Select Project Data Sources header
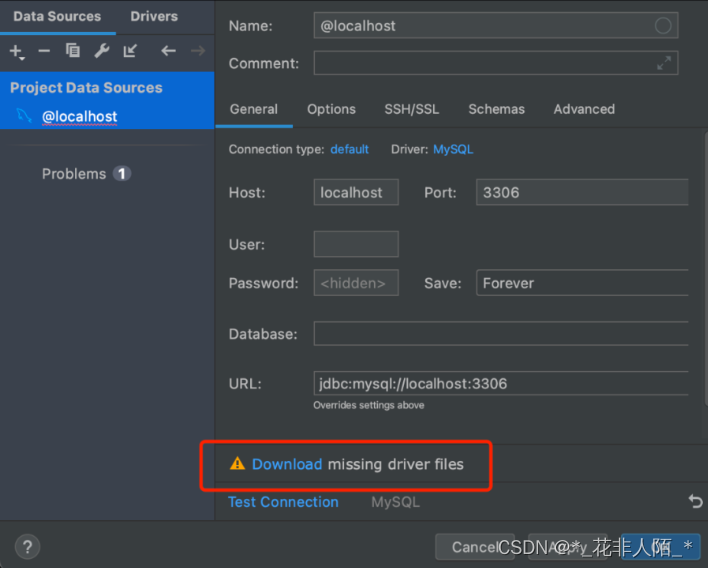The width and height of the screenshot is (708, 568). tap(86, 88)
